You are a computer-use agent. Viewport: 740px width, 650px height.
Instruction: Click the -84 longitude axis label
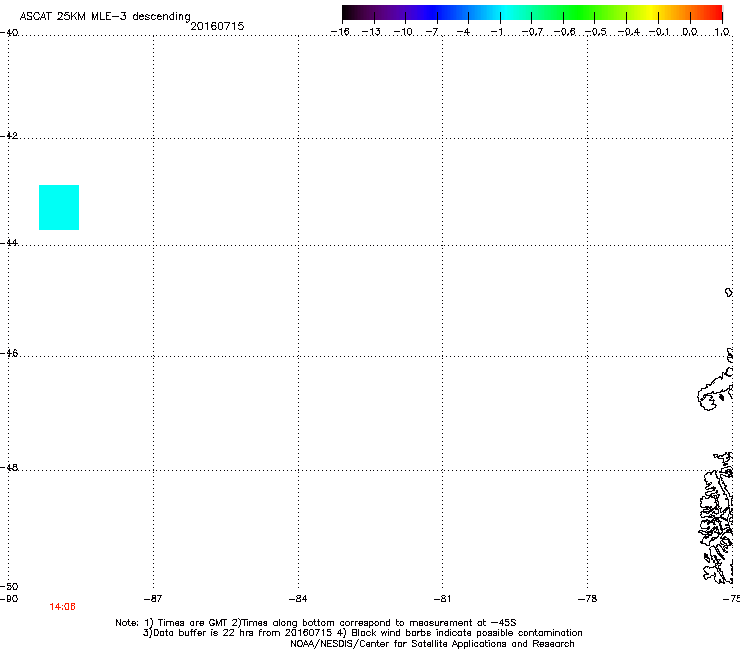pyautogui.click(x=298, y=599)
